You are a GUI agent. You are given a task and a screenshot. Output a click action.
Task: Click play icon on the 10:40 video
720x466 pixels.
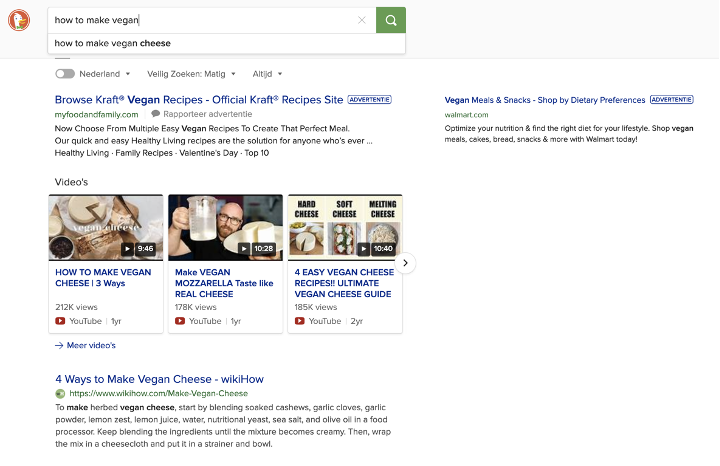pos(364,249)
